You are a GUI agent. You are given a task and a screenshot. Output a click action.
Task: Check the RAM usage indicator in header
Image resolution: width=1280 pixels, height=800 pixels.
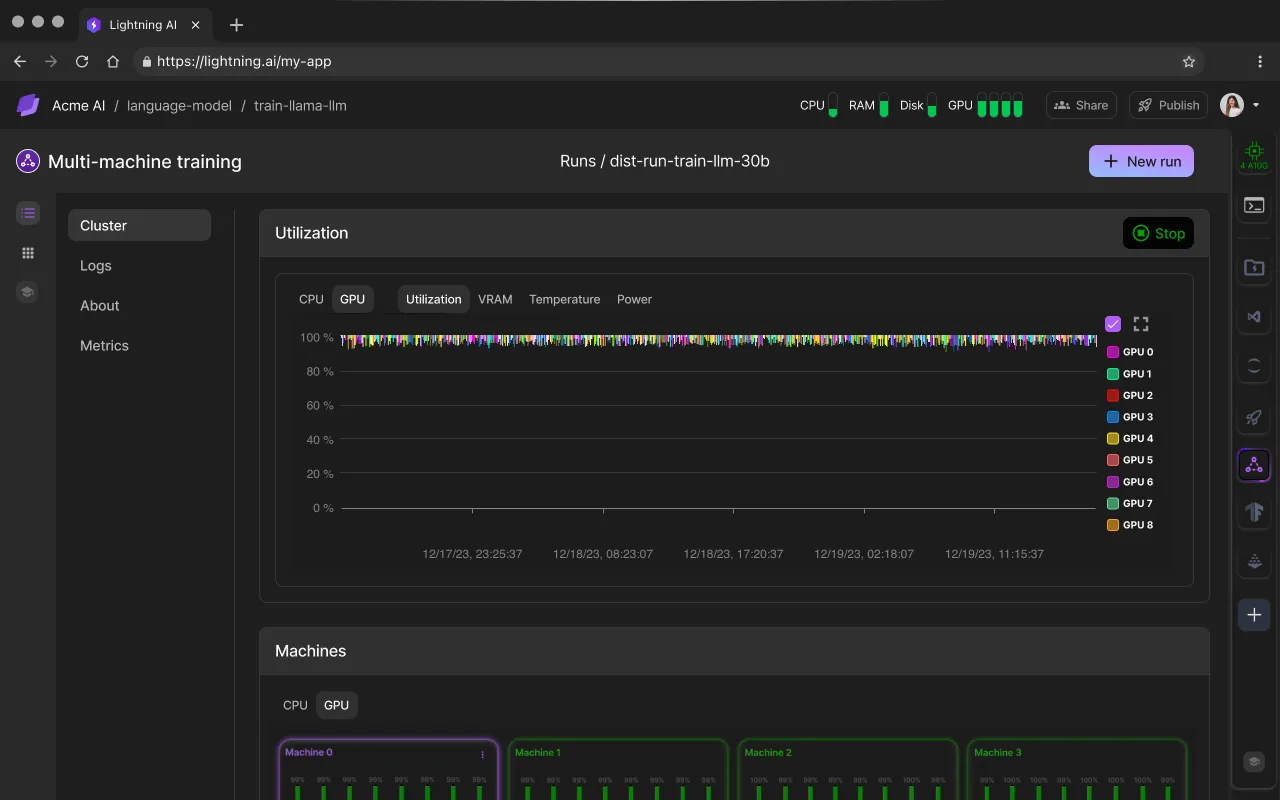click(869, 105)
